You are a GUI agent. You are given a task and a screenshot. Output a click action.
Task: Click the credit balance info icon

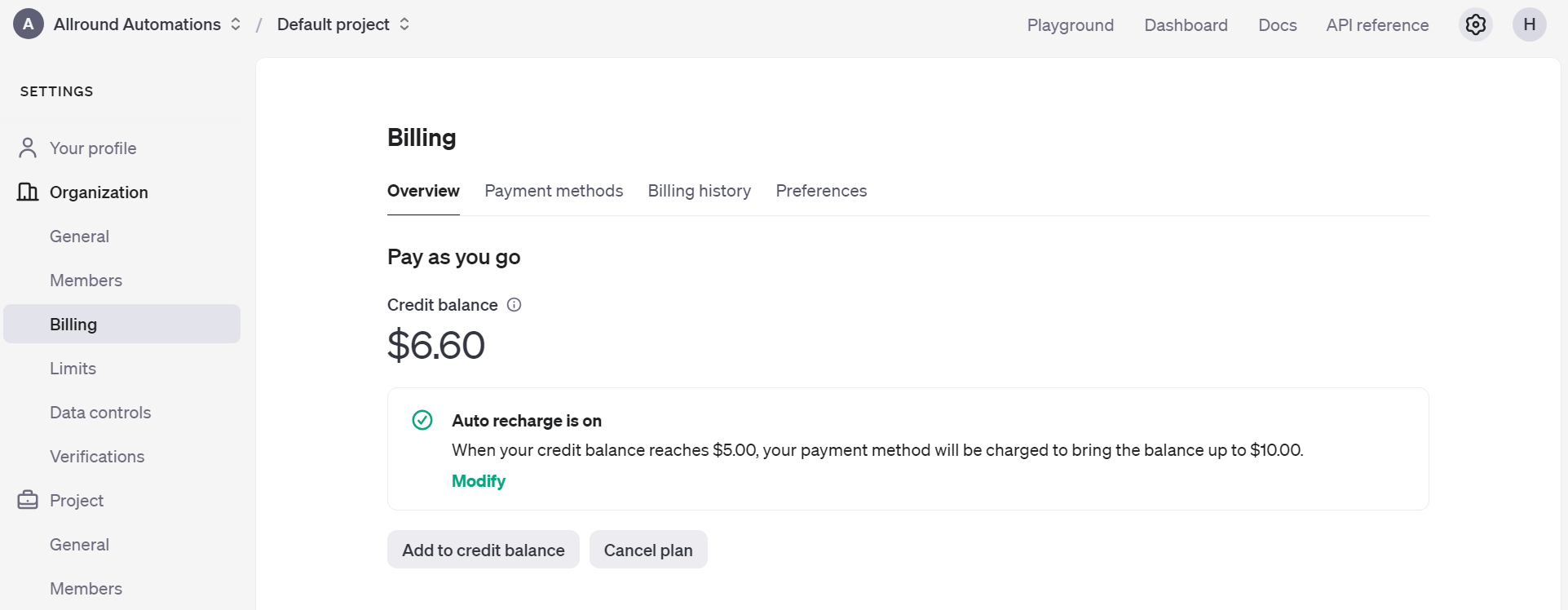514,304
